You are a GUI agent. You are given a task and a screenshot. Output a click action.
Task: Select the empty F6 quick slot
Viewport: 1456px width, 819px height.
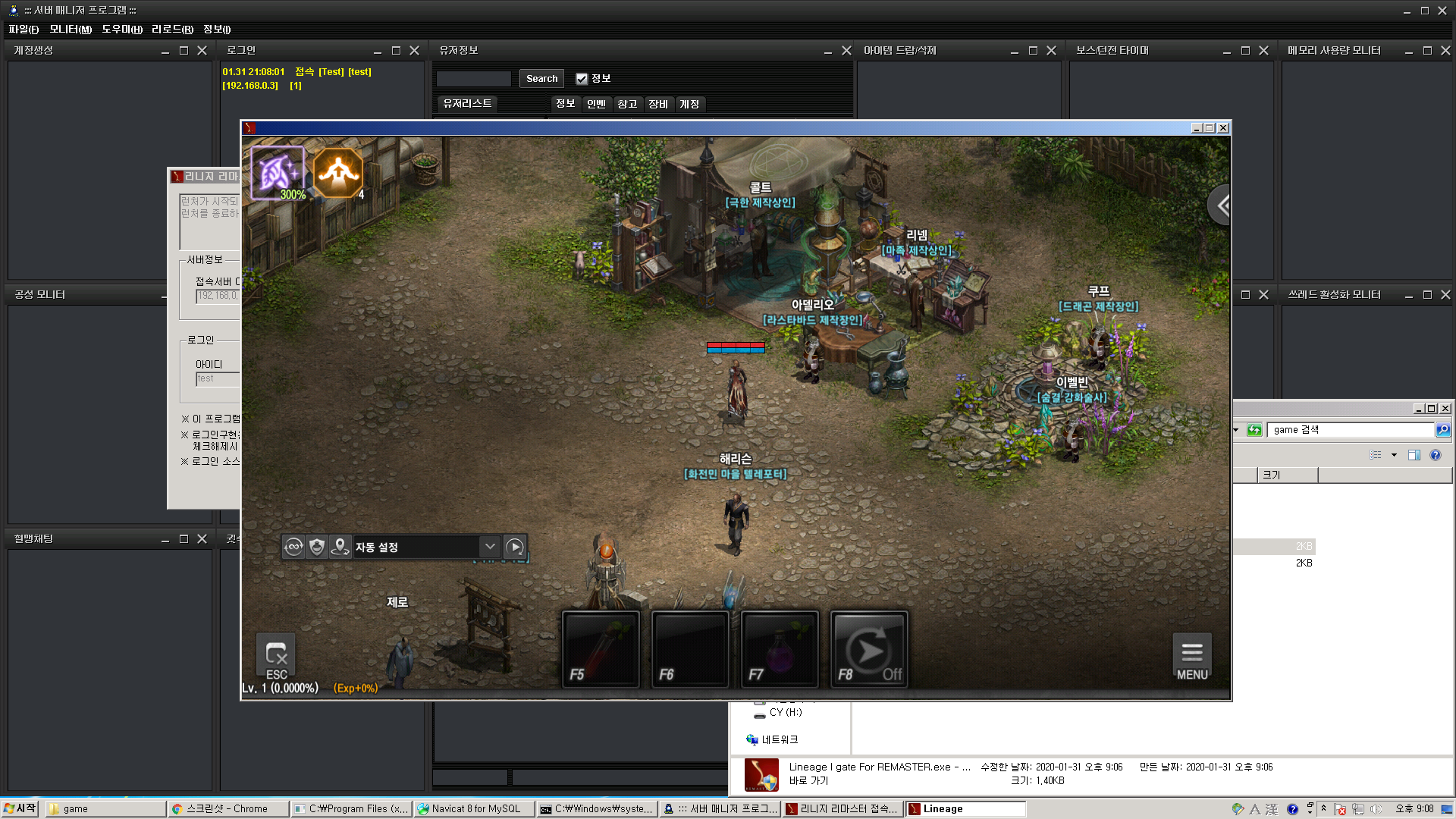pos(690,650)
